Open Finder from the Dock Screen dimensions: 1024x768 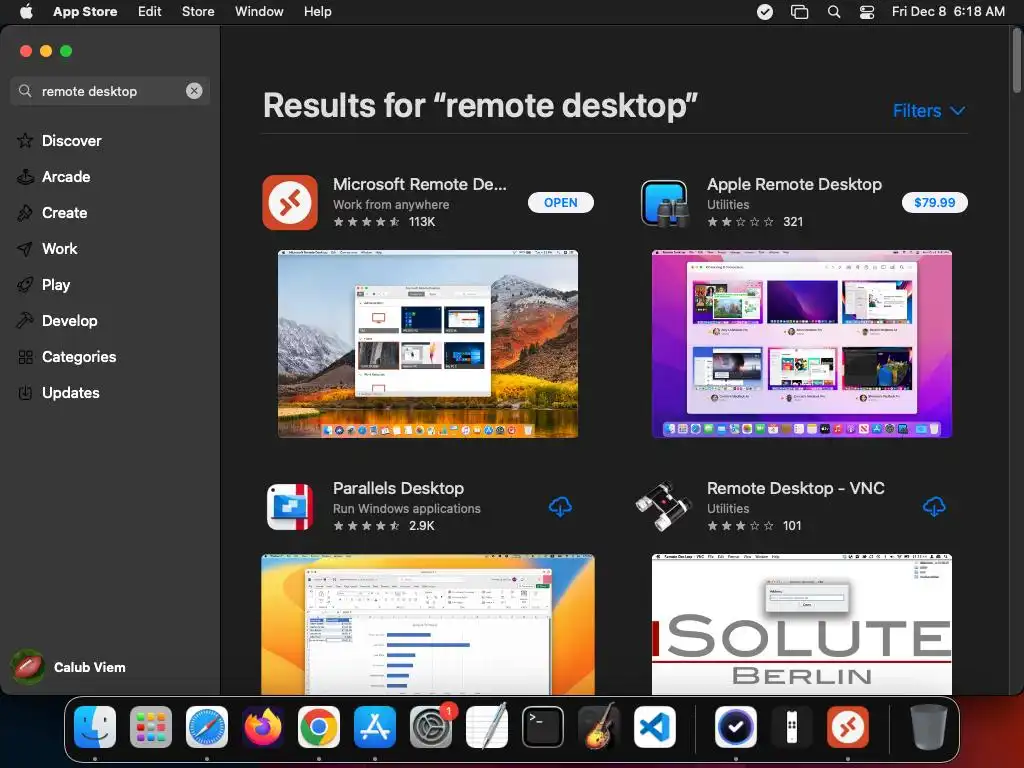coord(95,727)
